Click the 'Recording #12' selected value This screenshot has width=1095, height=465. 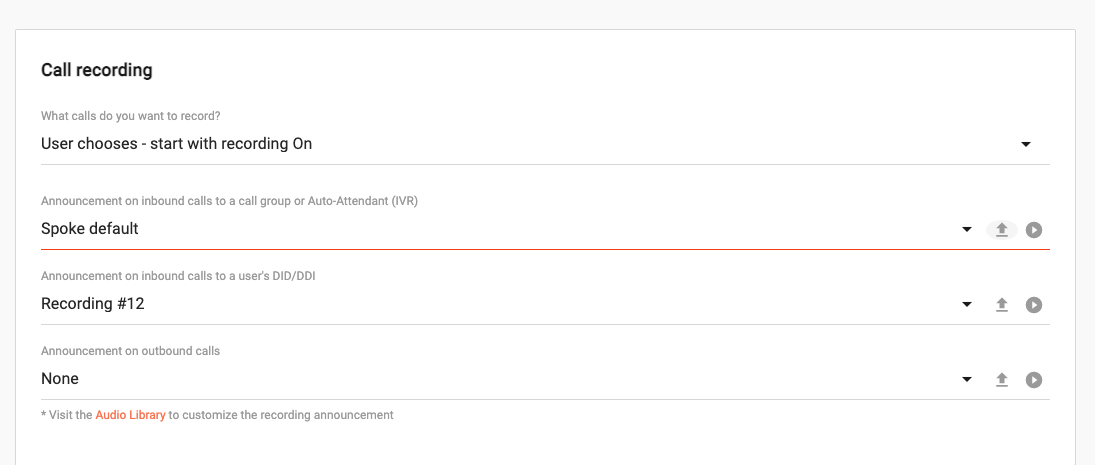tap(93, 304)
